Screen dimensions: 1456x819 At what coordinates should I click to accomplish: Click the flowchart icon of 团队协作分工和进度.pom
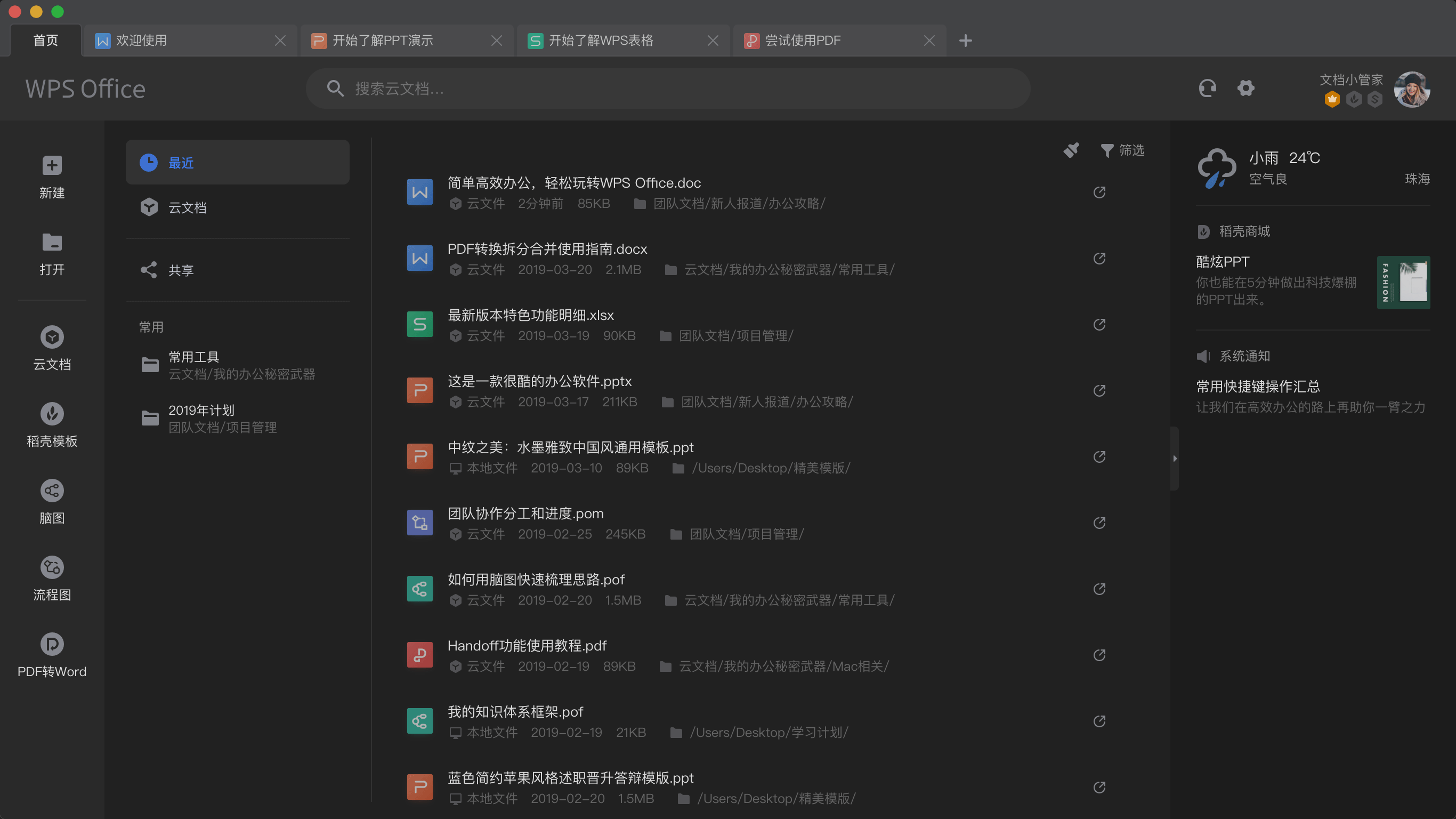pyautogui.click(x=420, y=523)
